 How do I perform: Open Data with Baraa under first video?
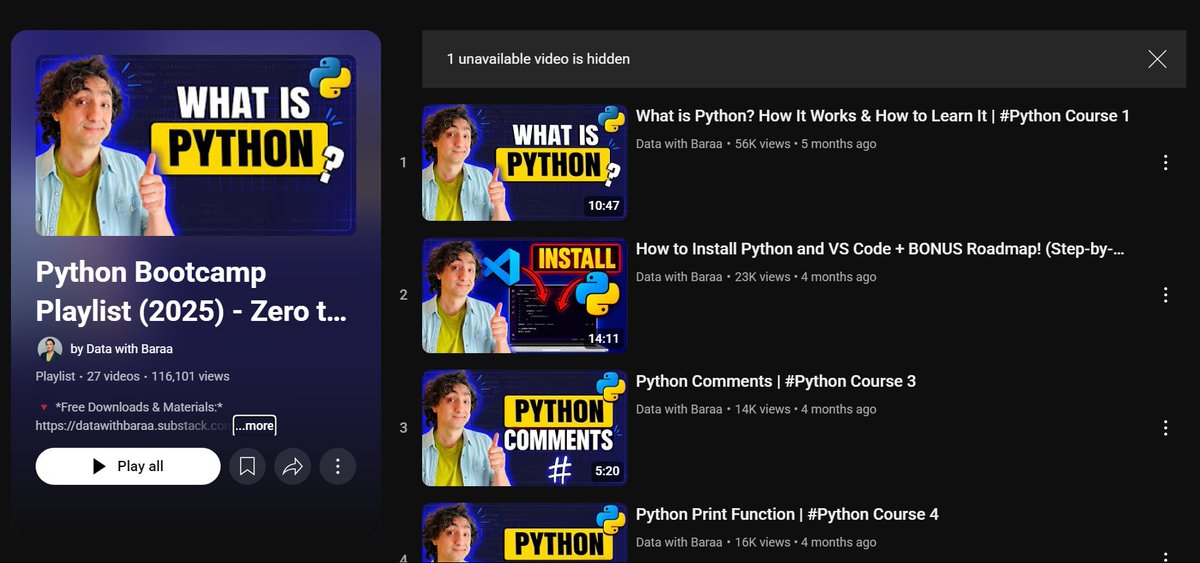pyautogui.click(x=679, y=144)
